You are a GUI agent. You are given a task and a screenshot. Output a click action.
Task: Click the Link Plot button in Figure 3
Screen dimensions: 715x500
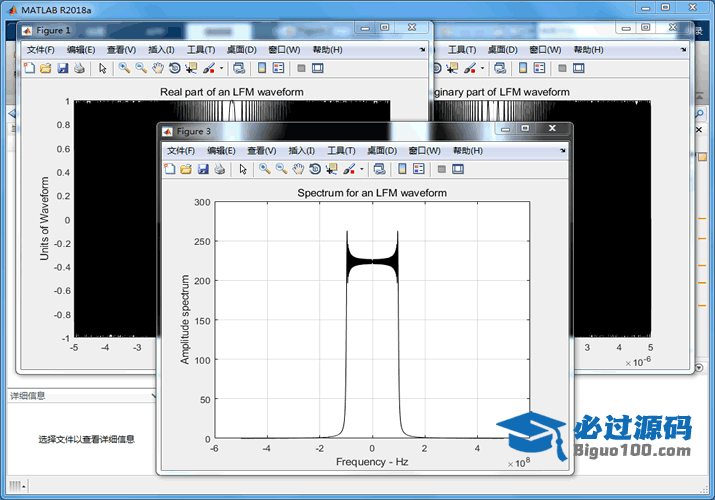pyautogui.click(x=379, y=169)
